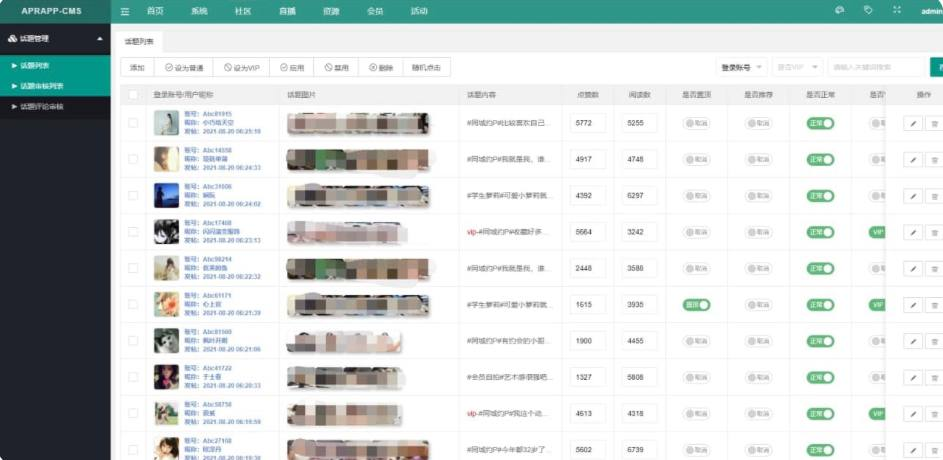
Task: Click the 添加 add button
Action: point(137,67)
